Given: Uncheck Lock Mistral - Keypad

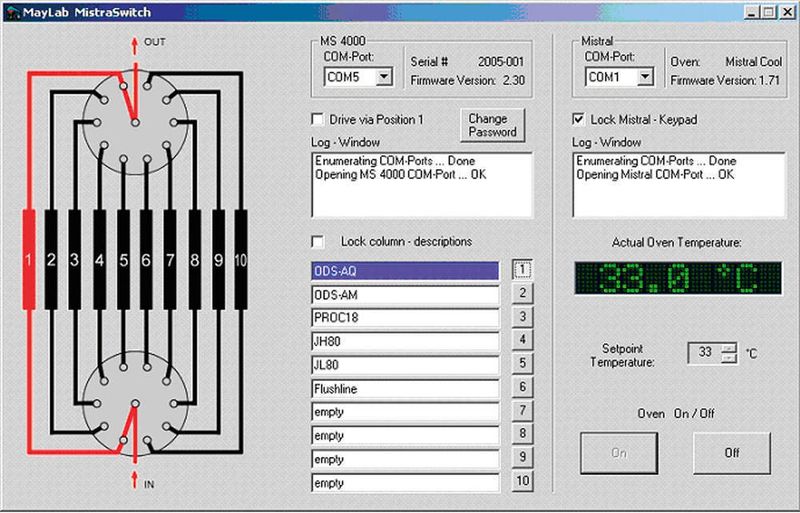Looking at the screenshot, I should pos(578,119).
